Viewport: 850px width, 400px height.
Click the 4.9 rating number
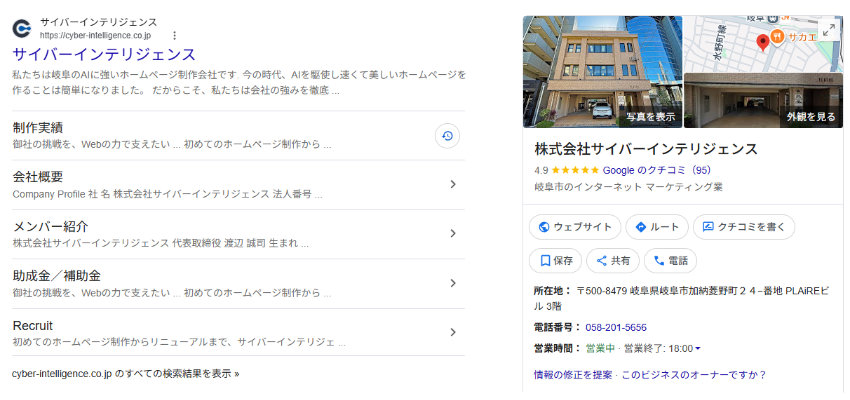(541, 170)
